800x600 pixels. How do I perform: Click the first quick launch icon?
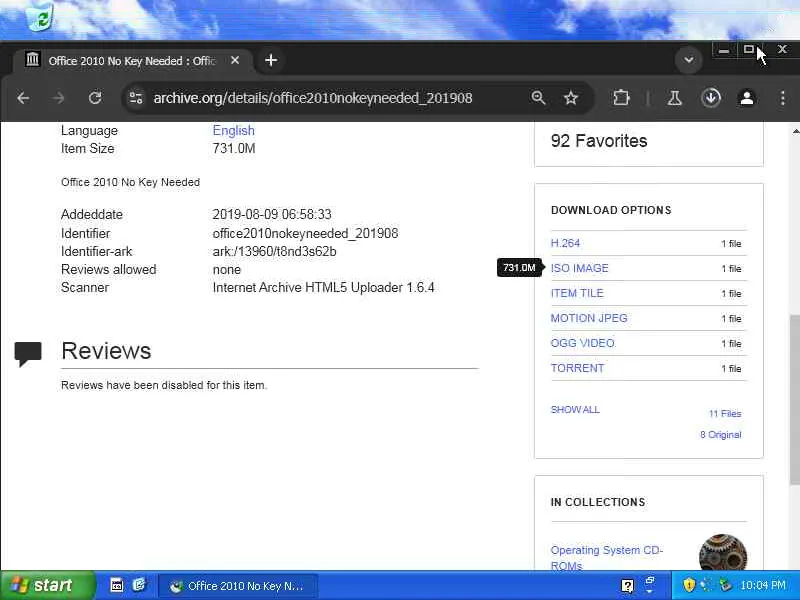click(117, 585)
